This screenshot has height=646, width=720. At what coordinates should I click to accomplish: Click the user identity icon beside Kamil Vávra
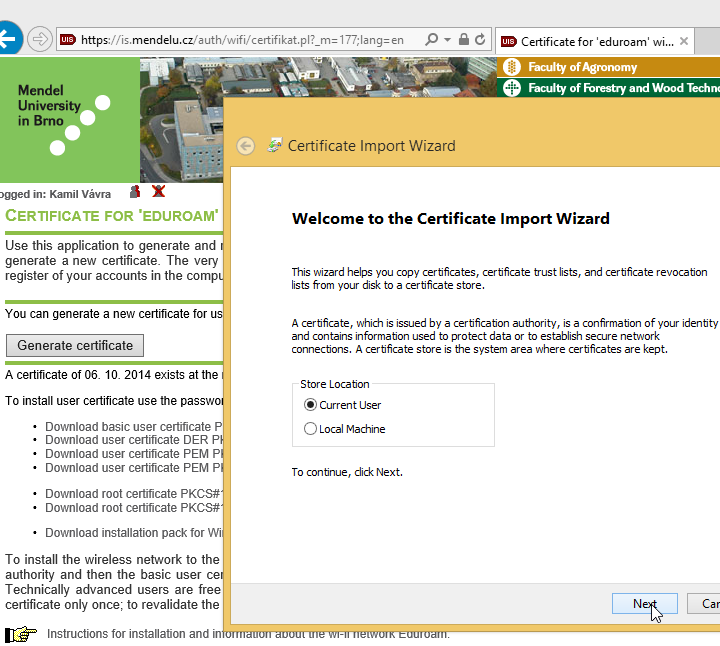(x=135, y=191)
